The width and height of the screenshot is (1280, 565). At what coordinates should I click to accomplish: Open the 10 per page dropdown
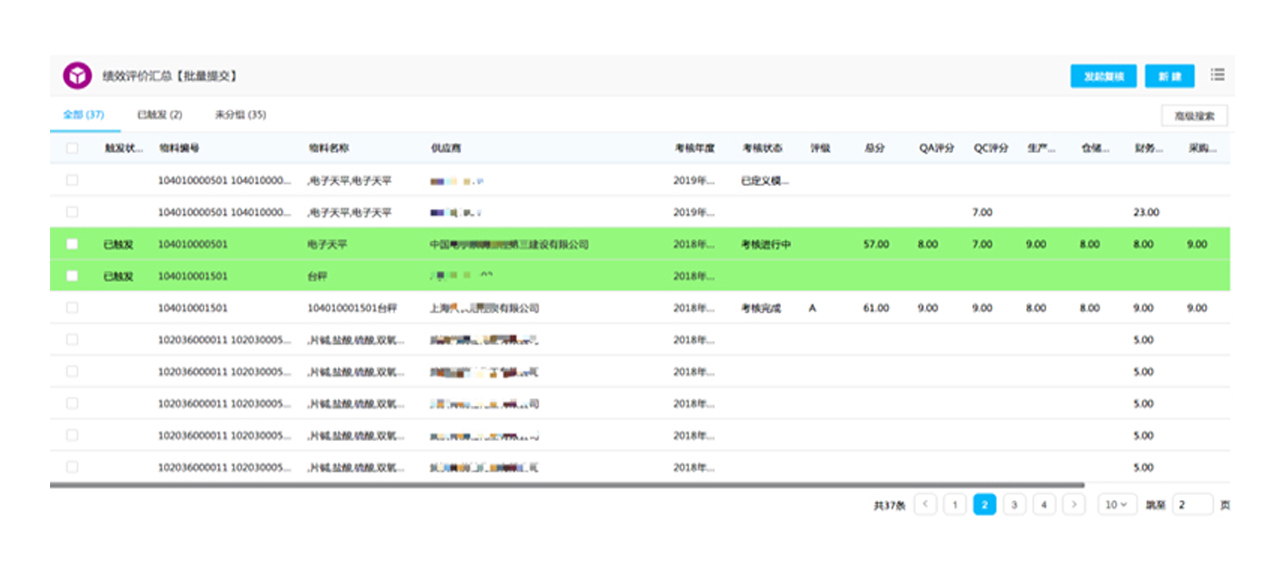1116,505
